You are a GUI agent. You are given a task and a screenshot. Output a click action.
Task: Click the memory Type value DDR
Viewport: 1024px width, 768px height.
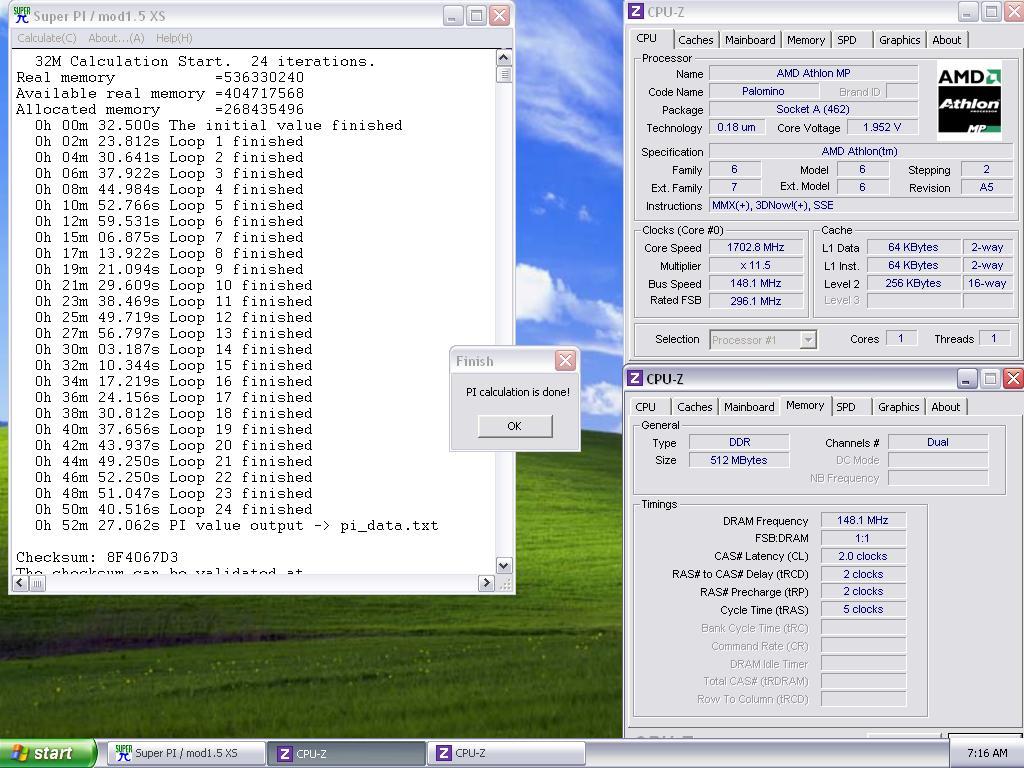739,442
